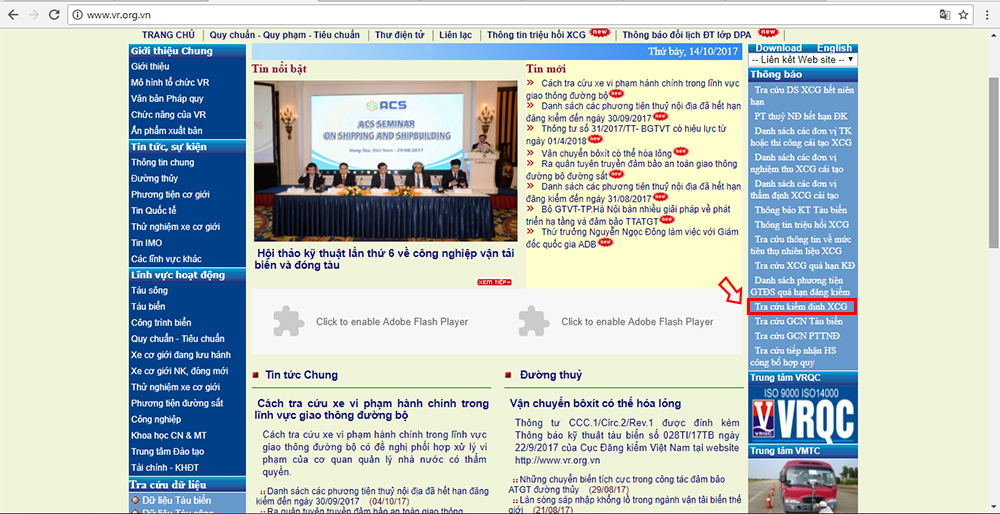Screen dimensions: 1000x514
Task: Open the 'Liên kết Web site' dropdown
Action: click(802, 59)
